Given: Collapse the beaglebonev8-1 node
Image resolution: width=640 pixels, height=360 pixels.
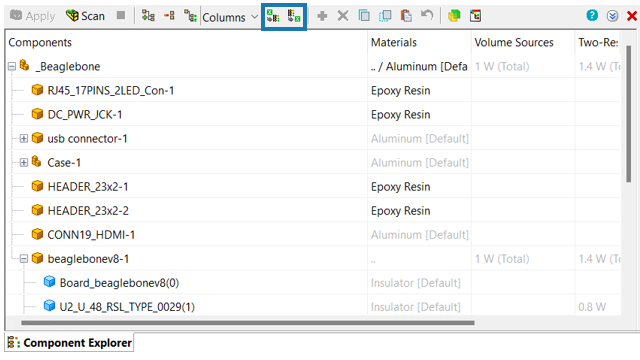Looking at the screenshot, I should pos(24,258).
